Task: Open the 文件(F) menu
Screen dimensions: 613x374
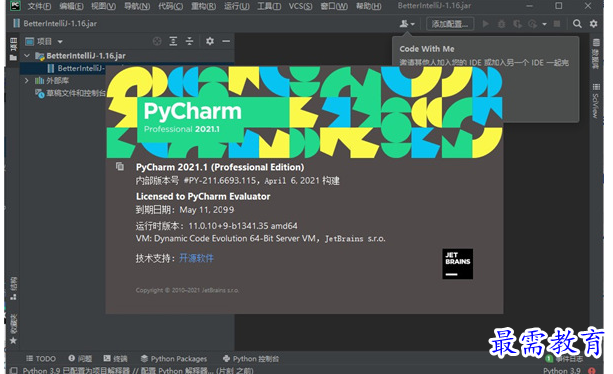Action: point(39,6)
